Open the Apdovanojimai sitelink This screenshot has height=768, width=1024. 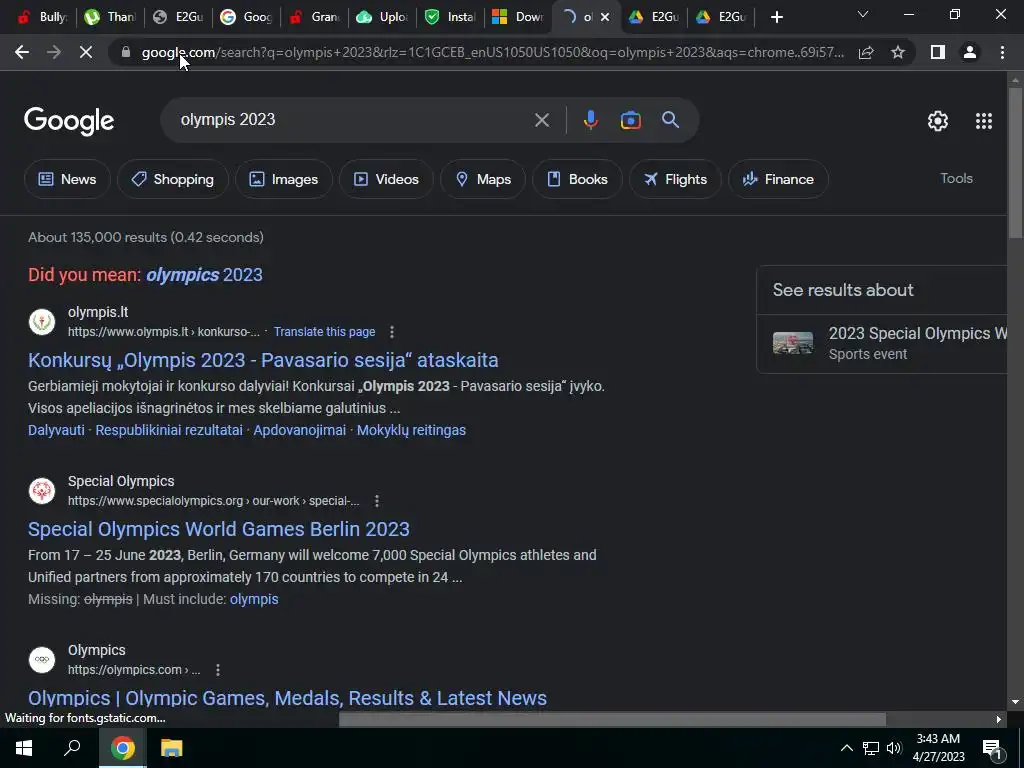300,430
